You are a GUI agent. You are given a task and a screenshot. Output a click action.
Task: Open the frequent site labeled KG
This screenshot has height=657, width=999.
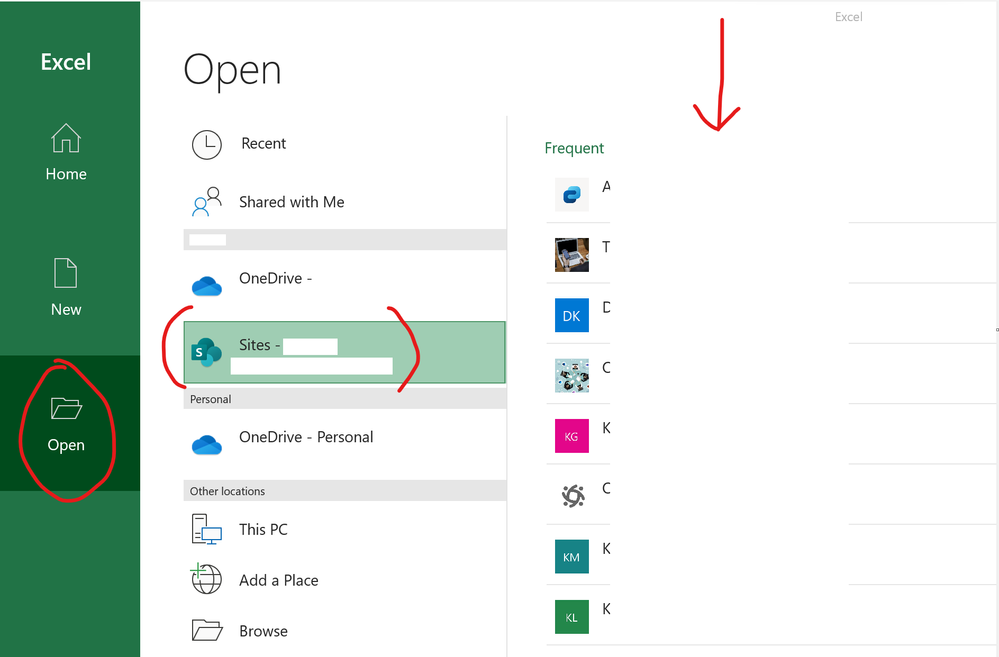point(571,436)
